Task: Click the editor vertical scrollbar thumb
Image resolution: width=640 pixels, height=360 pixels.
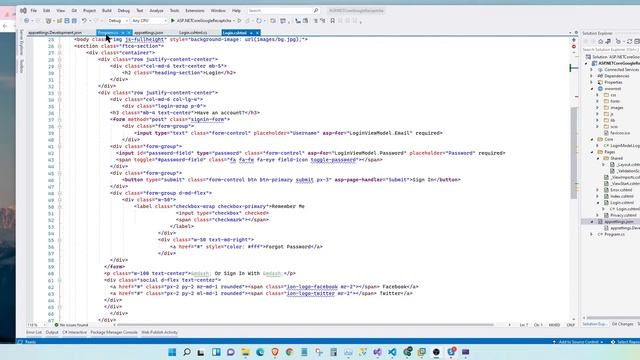Action: point(574,153)
